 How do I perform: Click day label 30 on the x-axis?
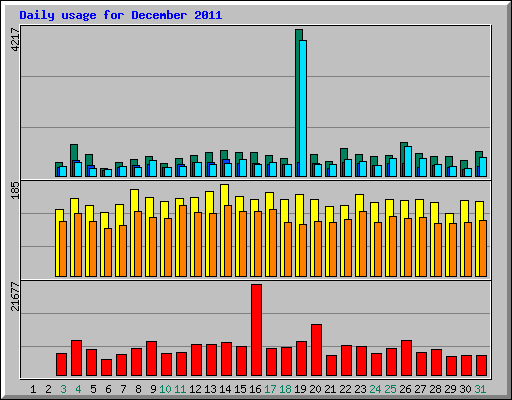click(x=465, y=389)
